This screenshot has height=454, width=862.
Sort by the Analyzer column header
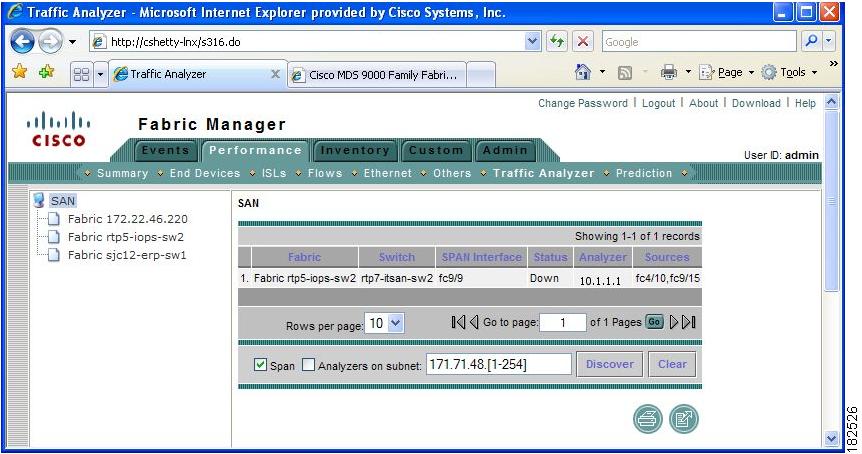coord(603,257)
